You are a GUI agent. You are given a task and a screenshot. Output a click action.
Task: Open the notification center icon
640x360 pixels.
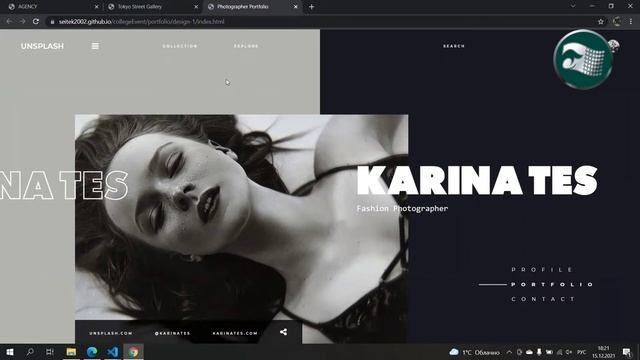(x=627, y=352)
